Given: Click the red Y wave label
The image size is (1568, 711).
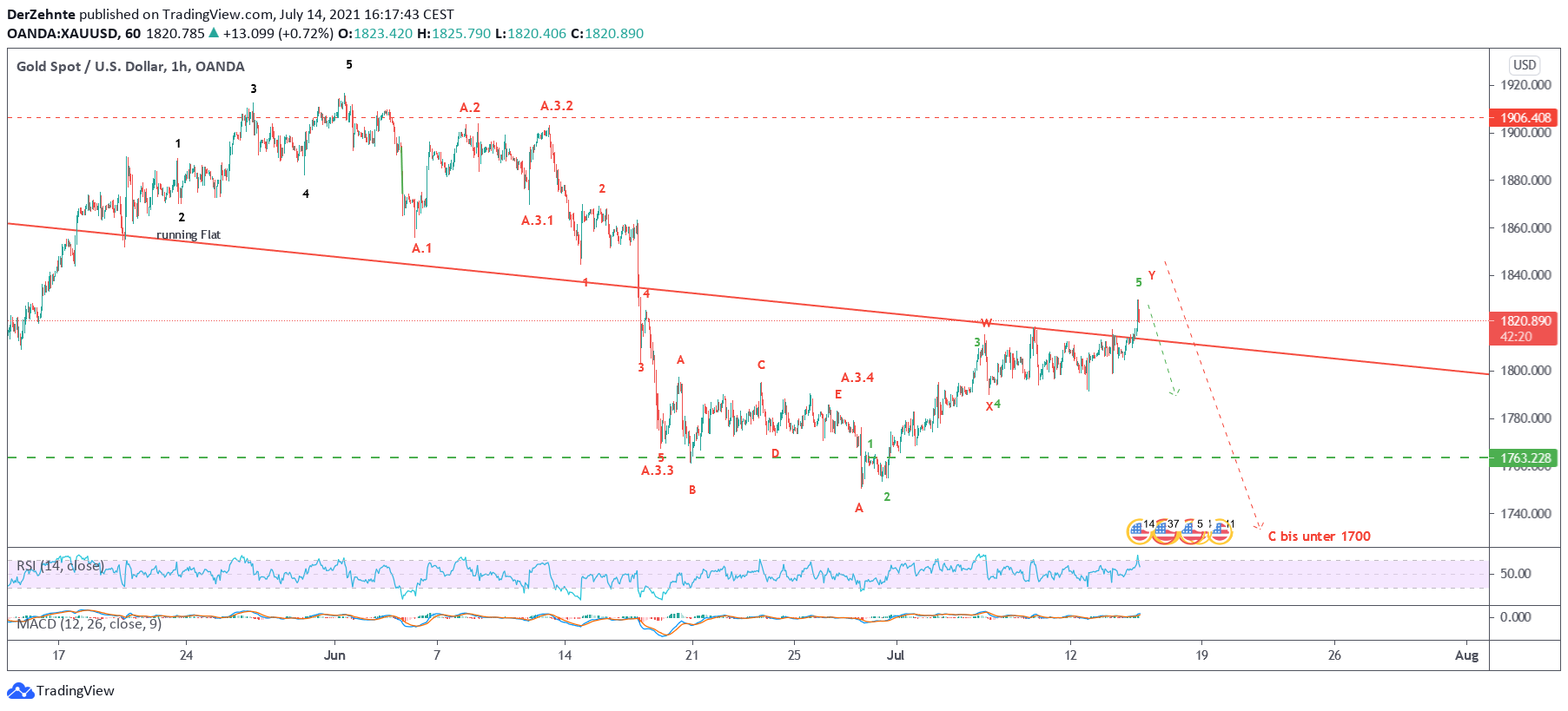Looking at the screenshot, I should 1152,276.
